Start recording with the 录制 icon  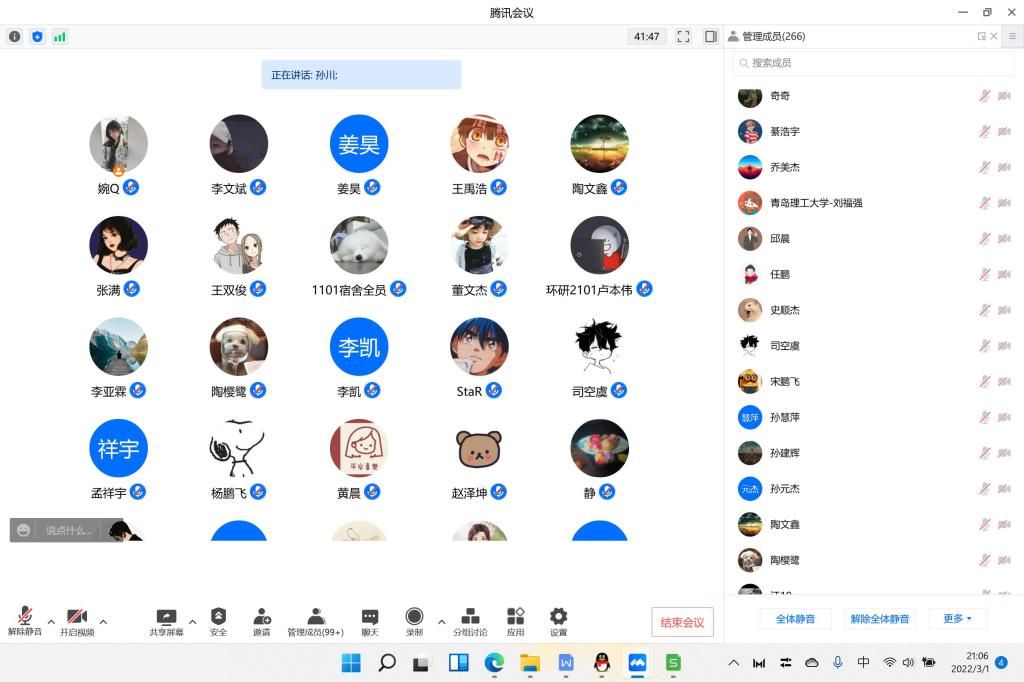pos(414,617)
